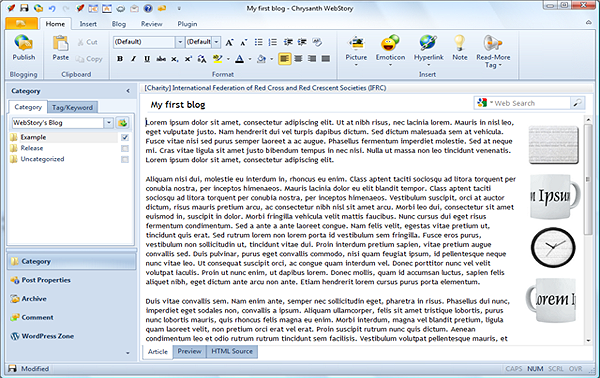Open the font color dropdown arrow
This screenshot has height=378, width=600.
click(250, 59)
